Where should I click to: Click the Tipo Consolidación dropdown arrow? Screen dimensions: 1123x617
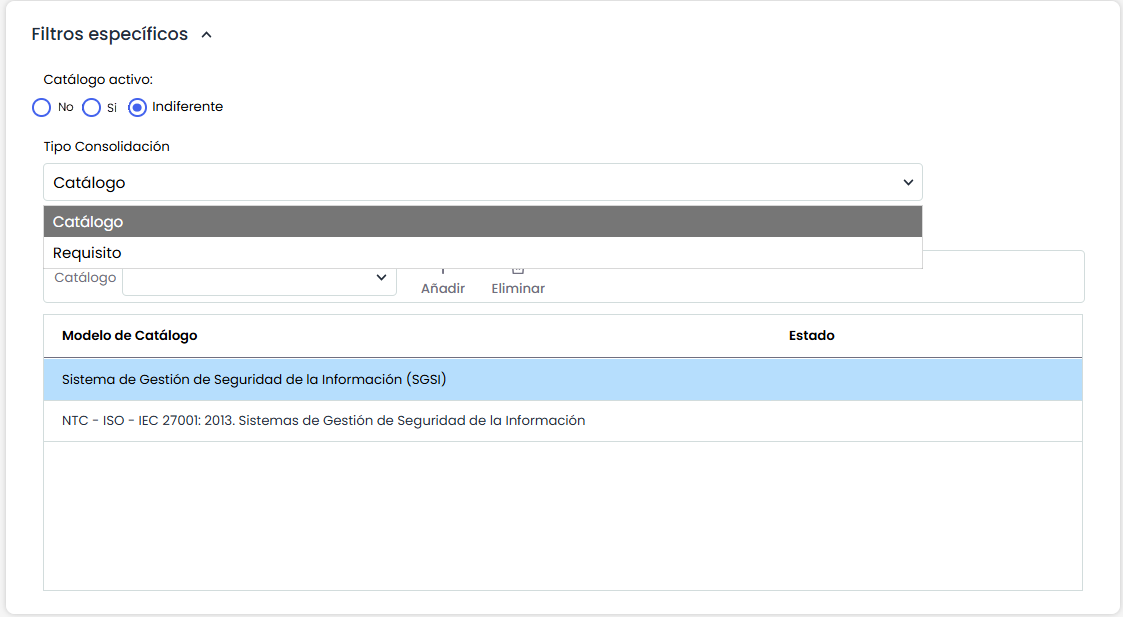pyautogui.click(x=908, y=182)
